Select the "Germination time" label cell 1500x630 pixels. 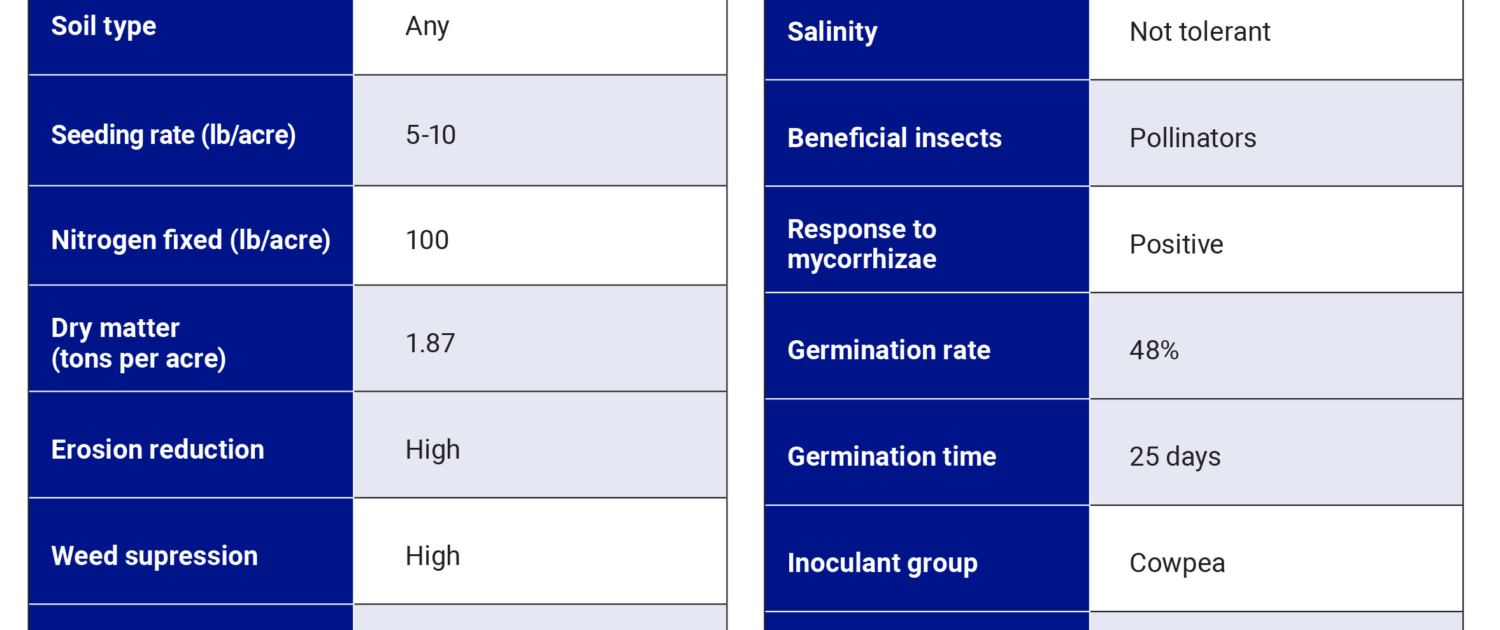point(892,457)
